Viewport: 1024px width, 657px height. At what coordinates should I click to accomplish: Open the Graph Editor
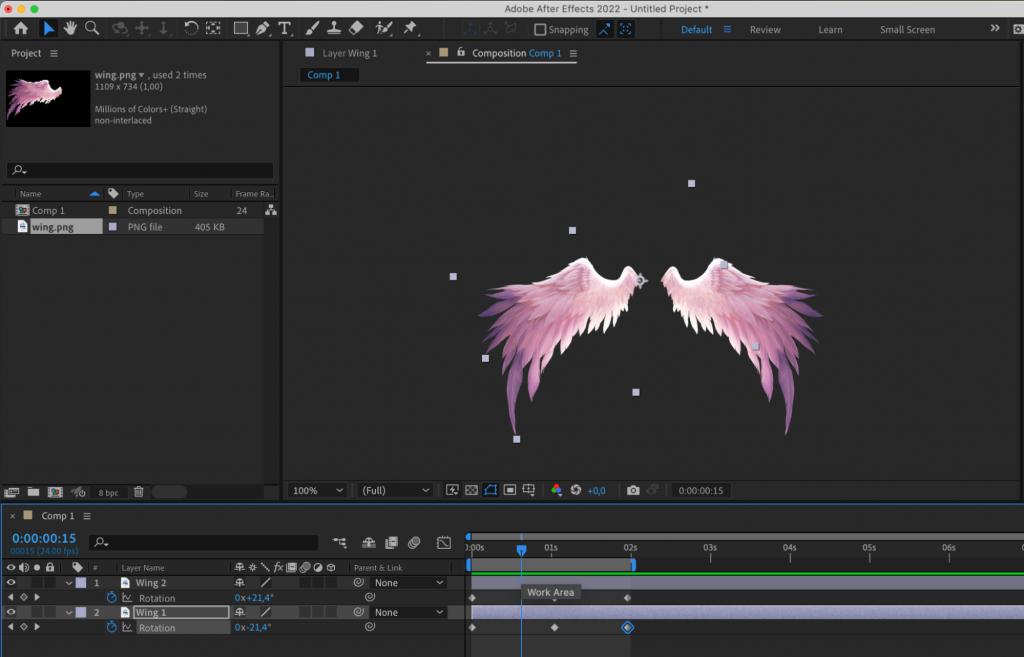point(443,542)
